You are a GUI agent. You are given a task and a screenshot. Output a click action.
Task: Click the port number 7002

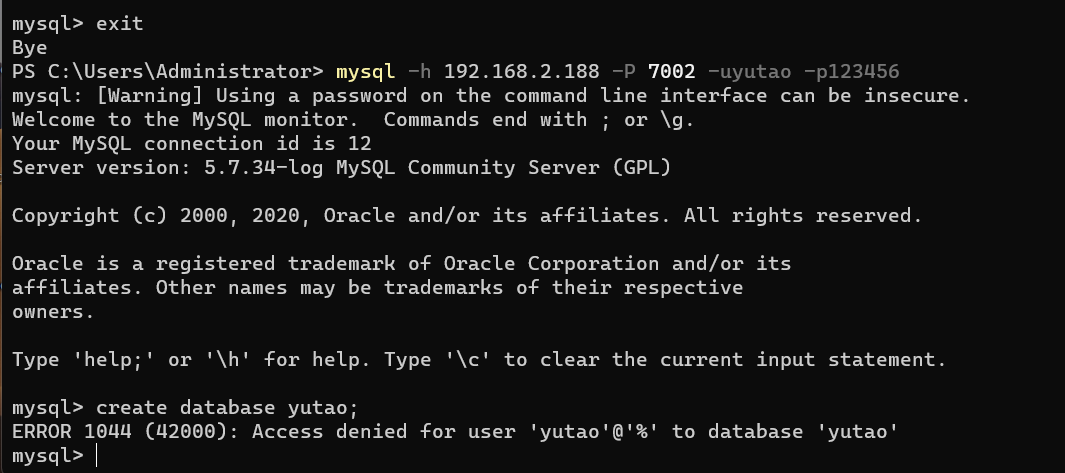click(x=672, y=71)
